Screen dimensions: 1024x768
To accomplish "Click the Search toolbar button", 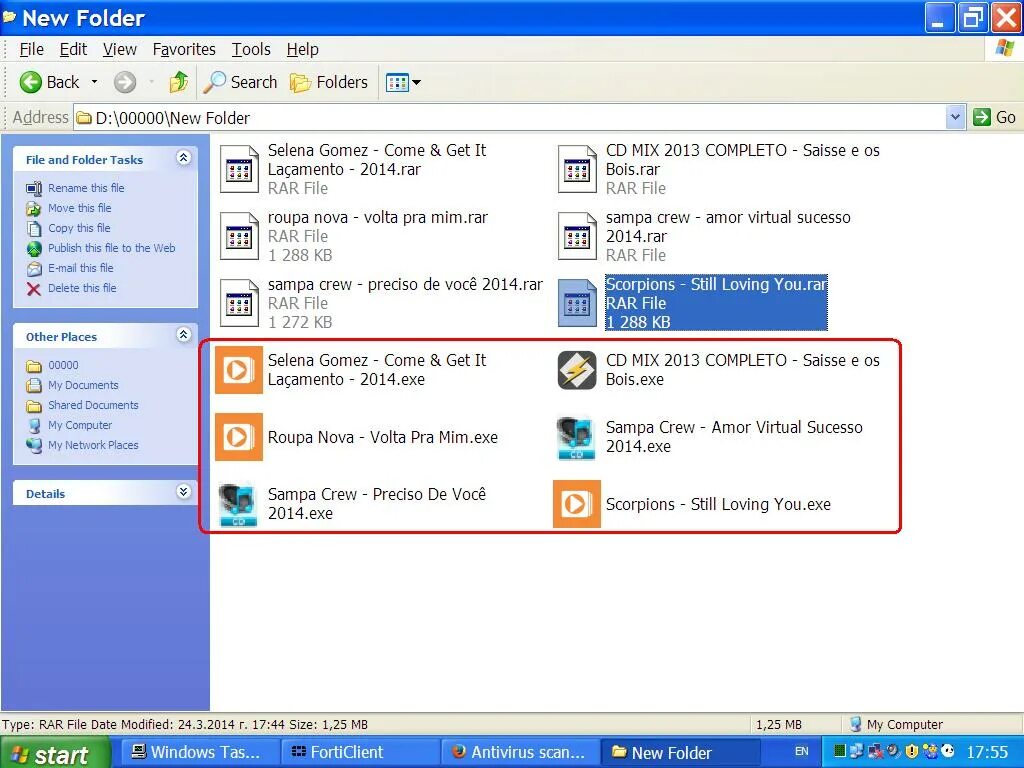I will coord(240,82).
